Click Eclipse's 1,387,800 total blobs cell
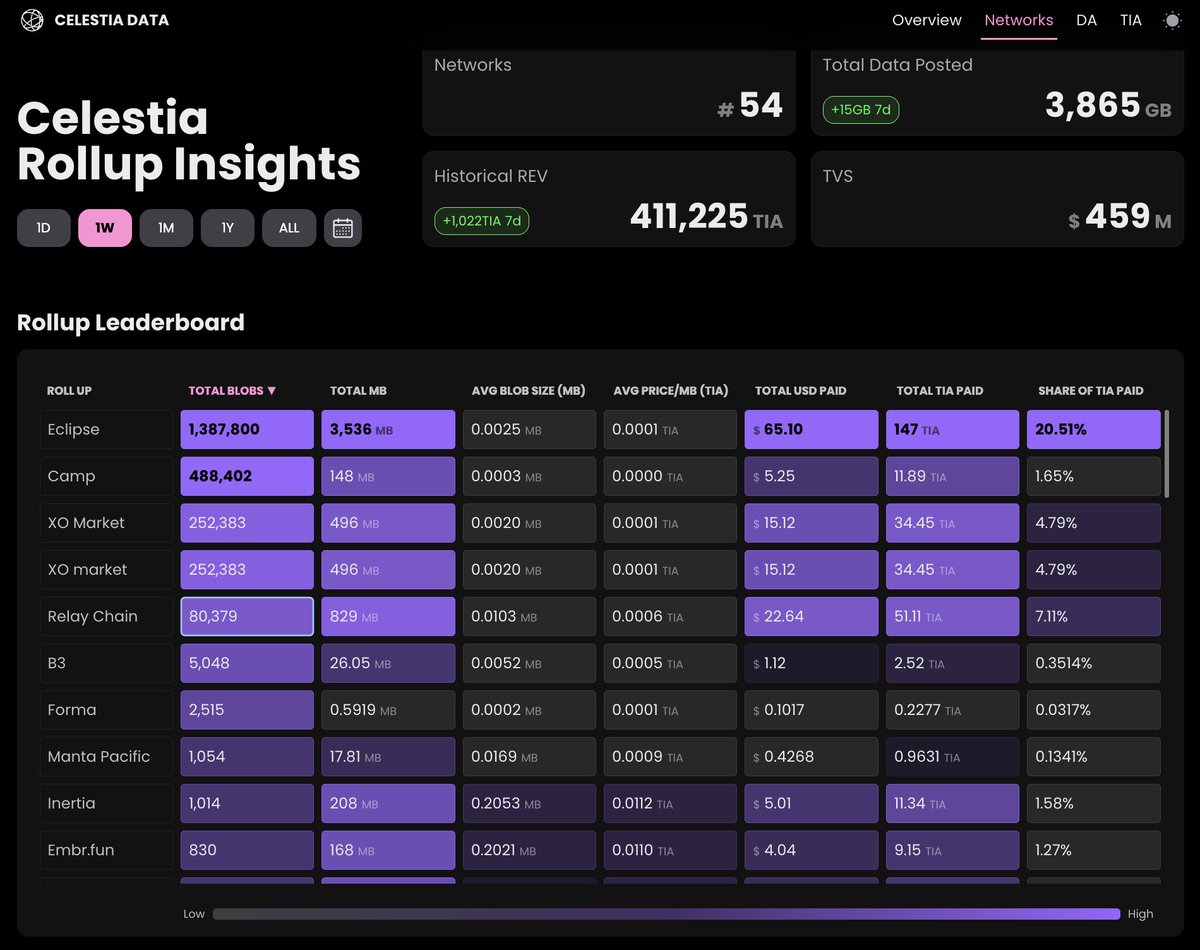 pos(247,429)
